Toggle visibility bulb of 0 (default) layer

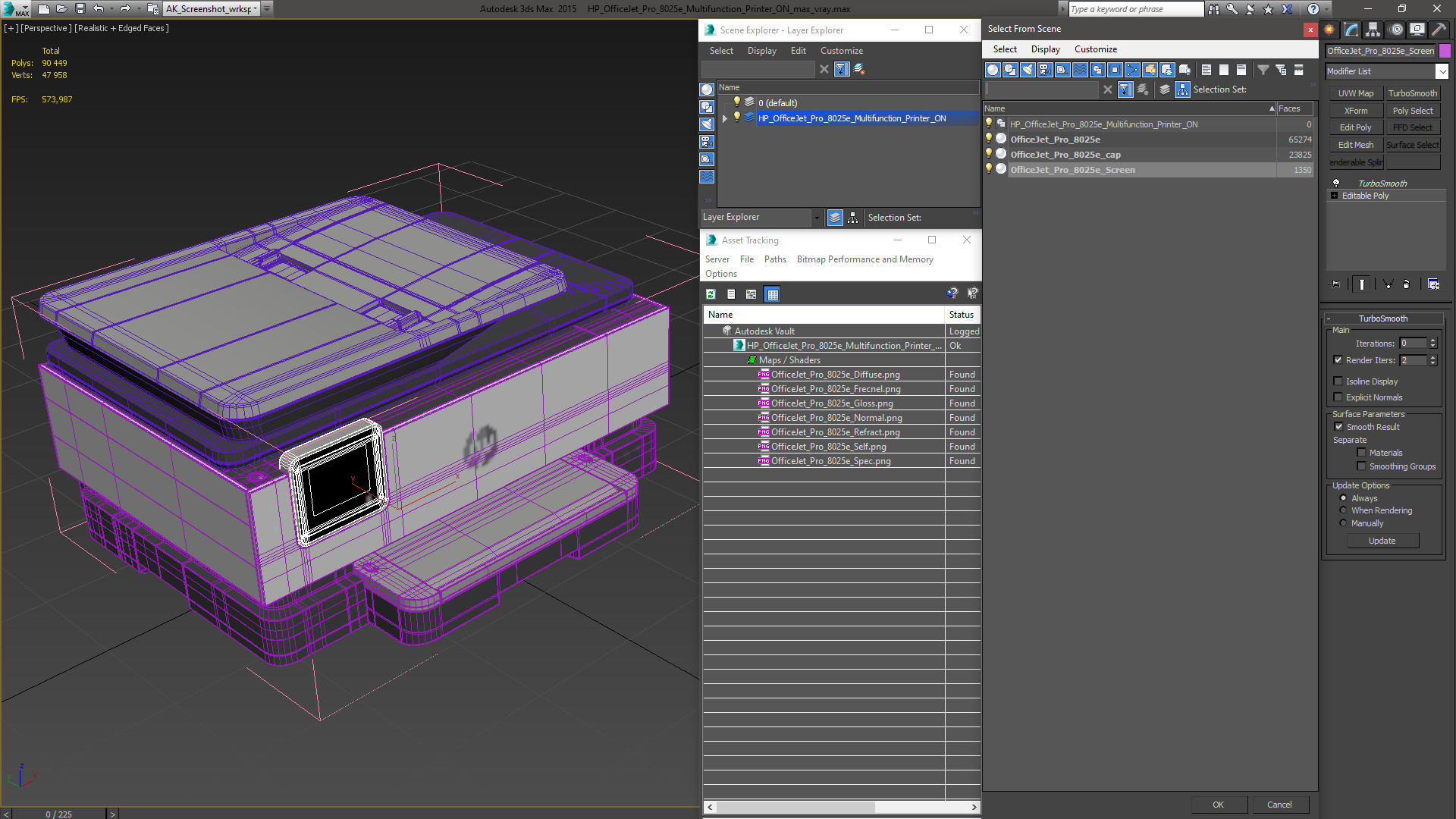pos(736,102)
